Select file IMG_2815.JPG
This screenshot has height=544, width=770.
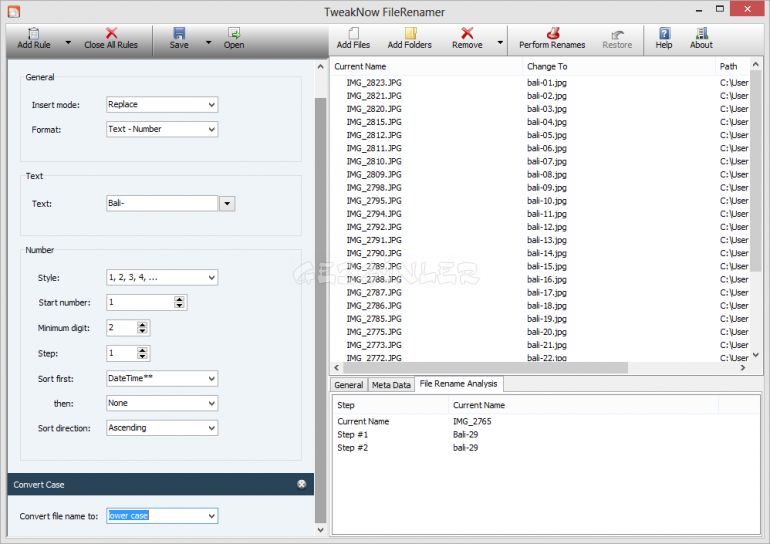point(374,122)
